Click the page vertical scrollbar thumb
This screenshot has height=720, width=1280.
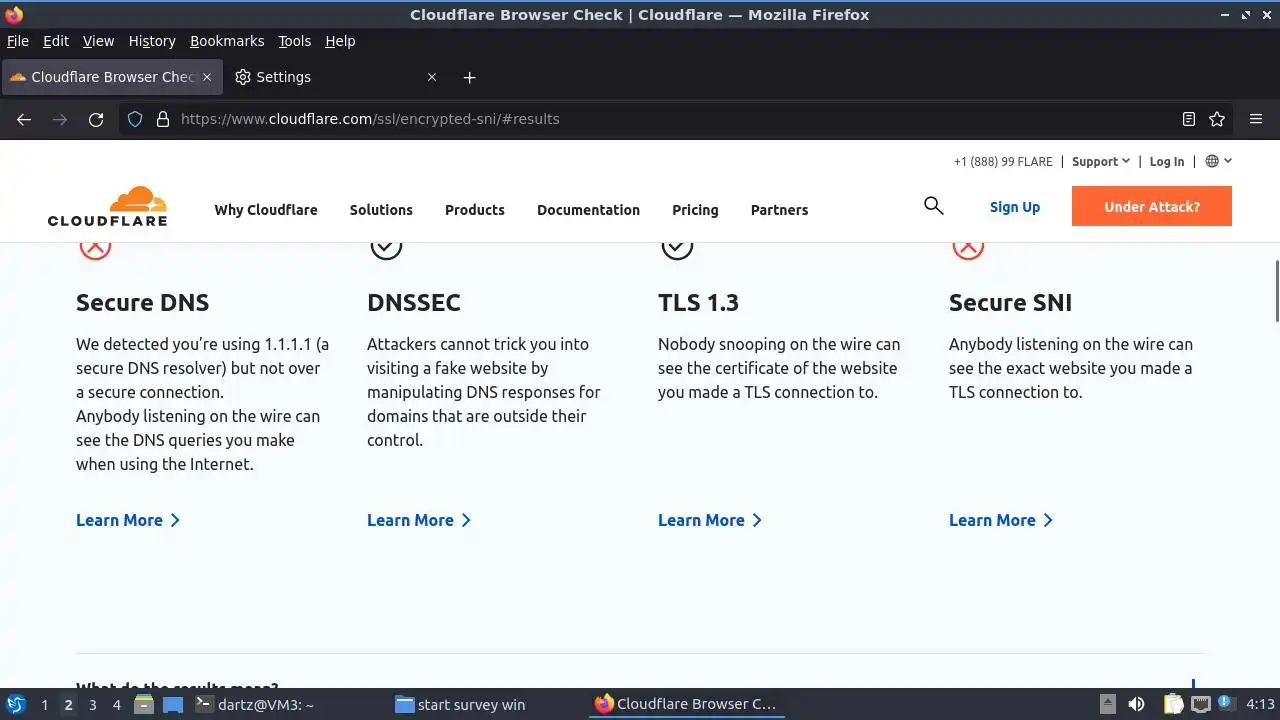point(1276,291)
